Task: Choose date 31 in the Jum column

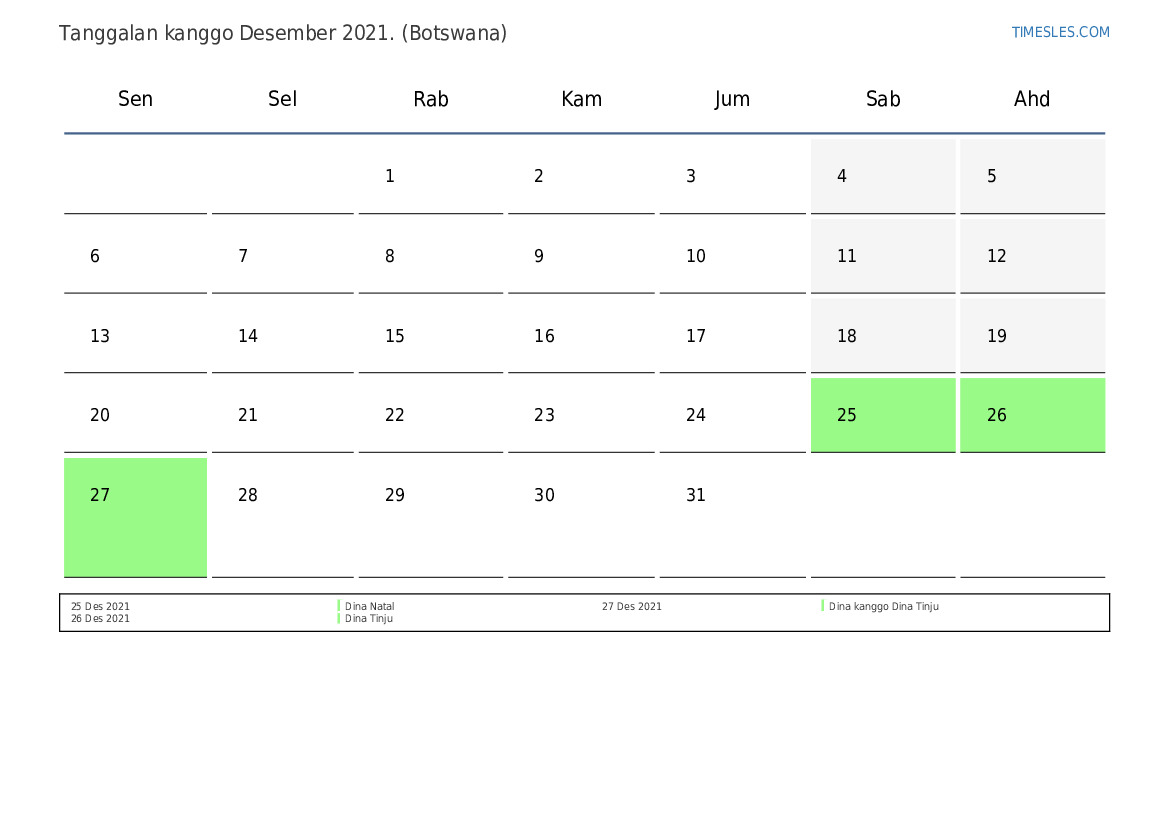Action: tap(696, 496)
